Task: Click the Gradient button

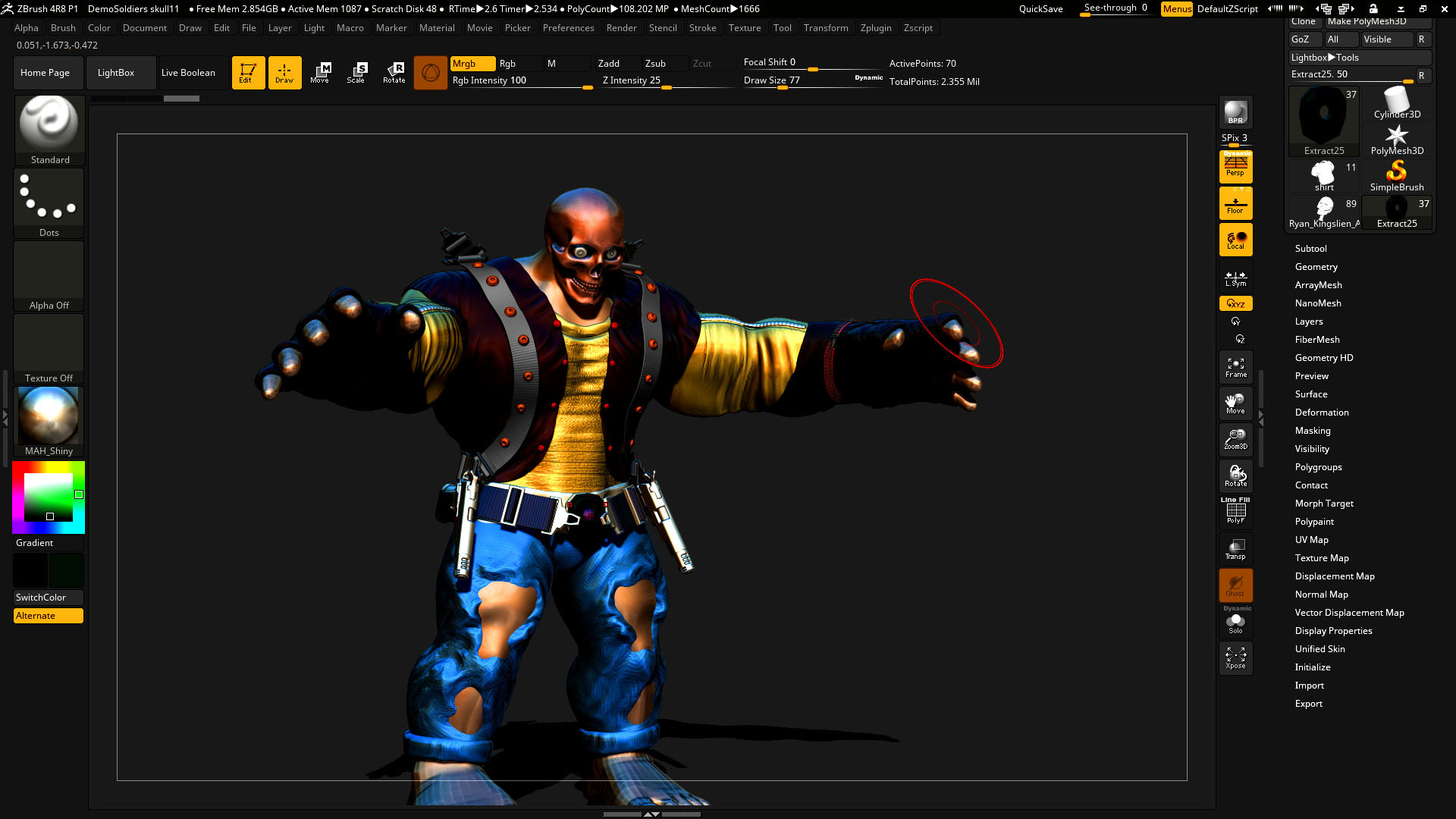Action: 49,543
